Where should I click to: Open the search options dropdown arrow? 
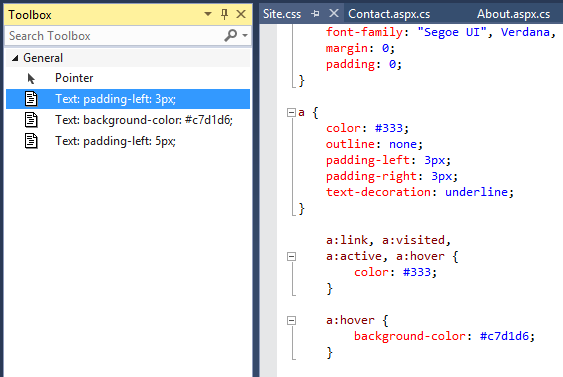(245, 35)
